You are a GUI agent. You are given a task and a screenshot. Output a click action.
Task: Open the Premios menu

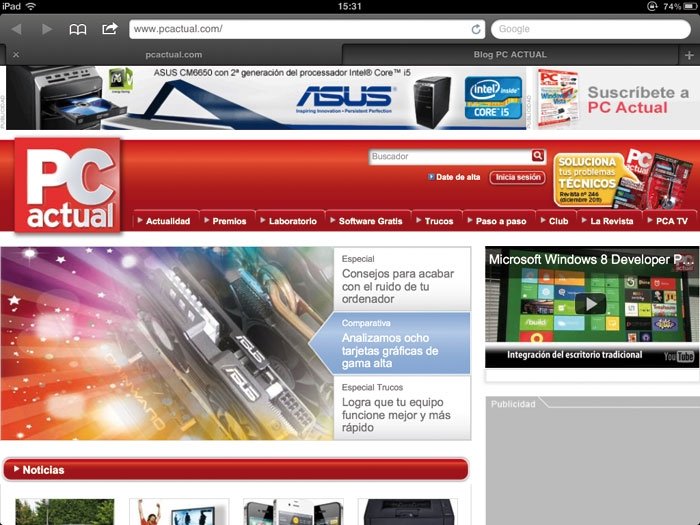[227, 221]
